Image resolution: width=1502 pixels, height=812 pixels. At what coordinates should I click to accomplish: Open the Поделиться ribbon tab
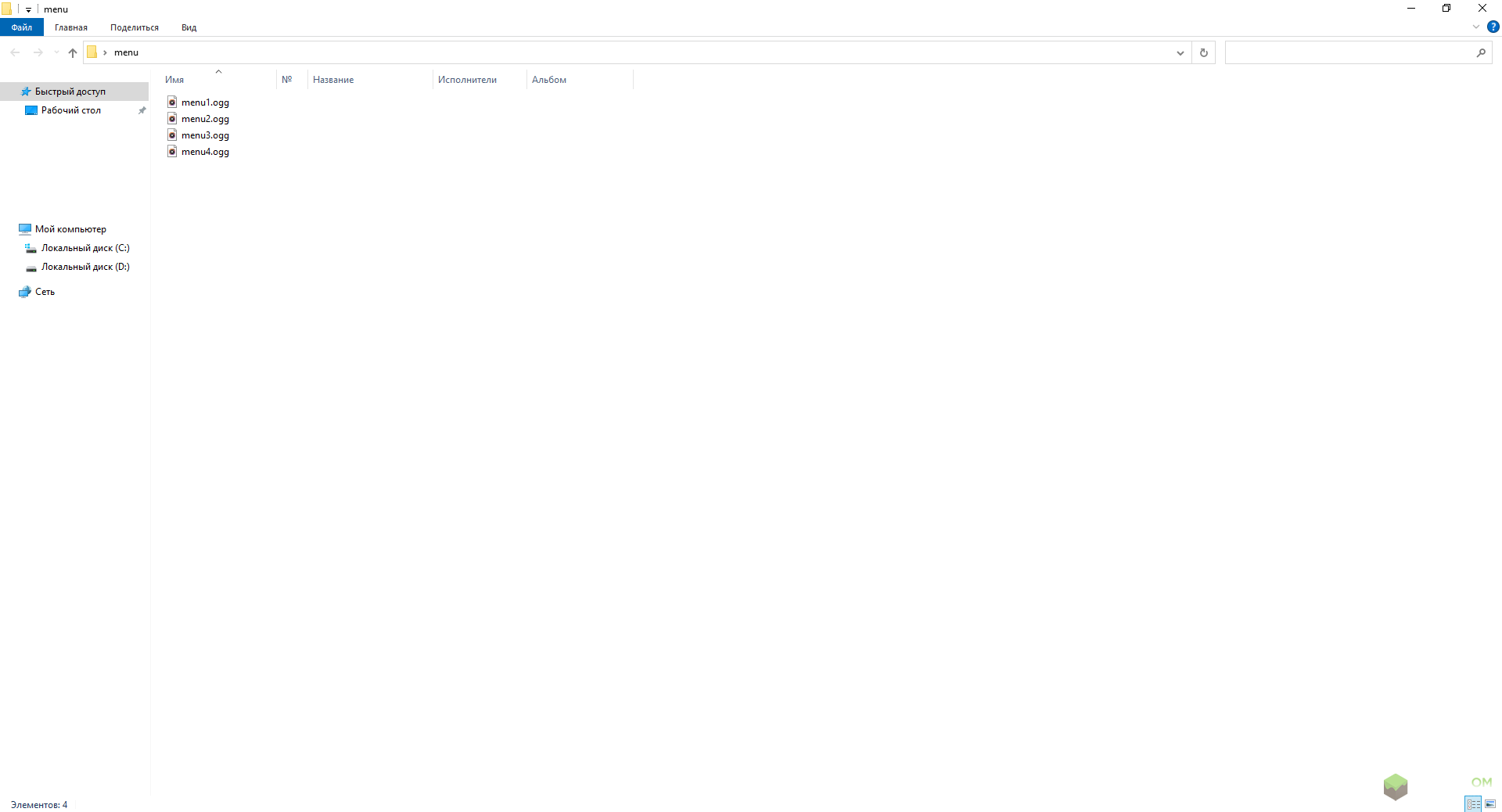tap(135, 27)
